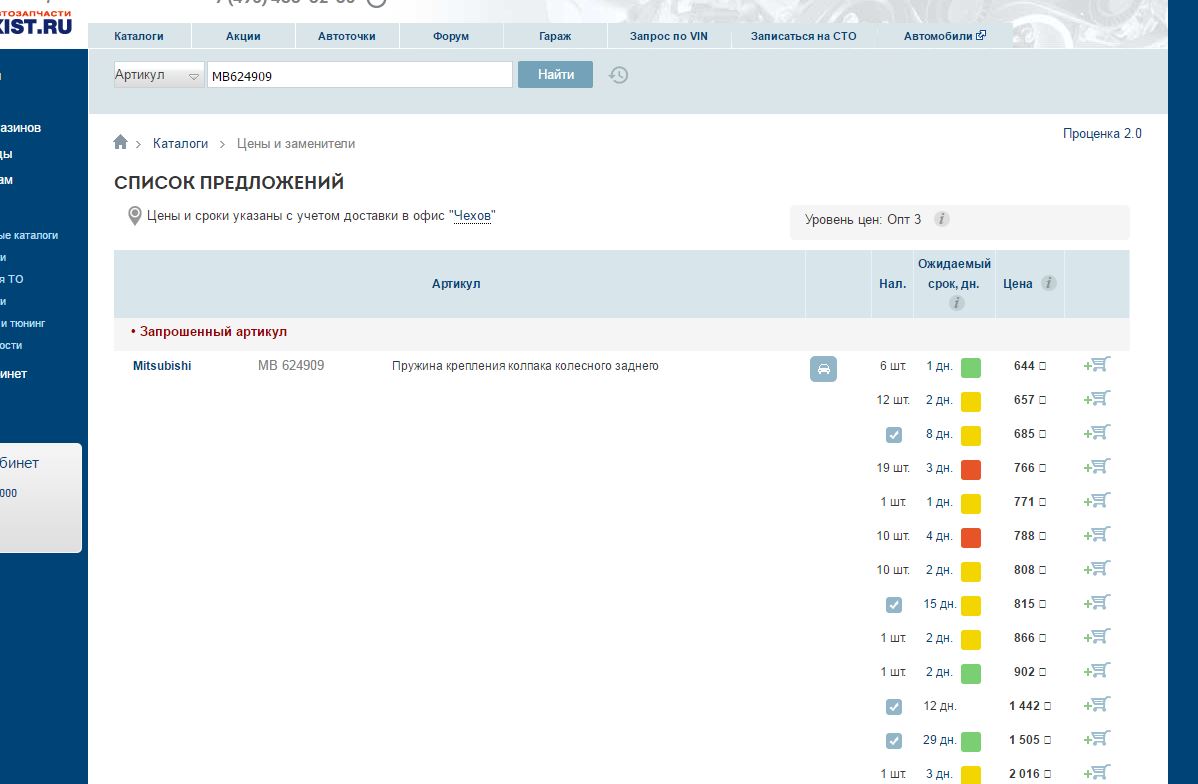Image resolution: width=1198 pixels, height=784 pixels.
Task: Click the info icon beside price level
Action: tap(941, 219)
